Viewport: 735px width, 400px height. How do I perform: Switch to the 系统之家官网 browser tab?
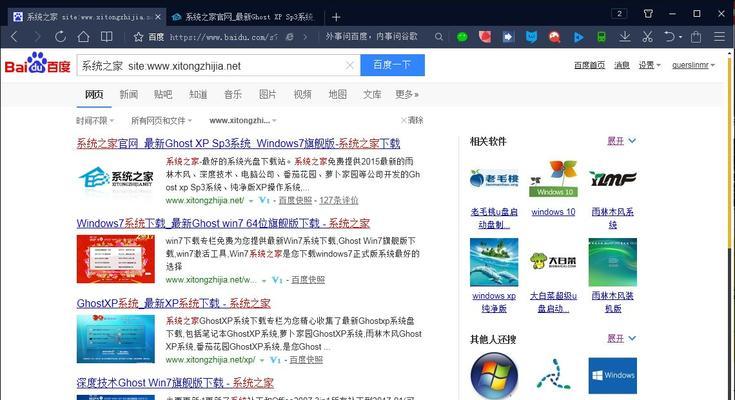click(244, 17)
